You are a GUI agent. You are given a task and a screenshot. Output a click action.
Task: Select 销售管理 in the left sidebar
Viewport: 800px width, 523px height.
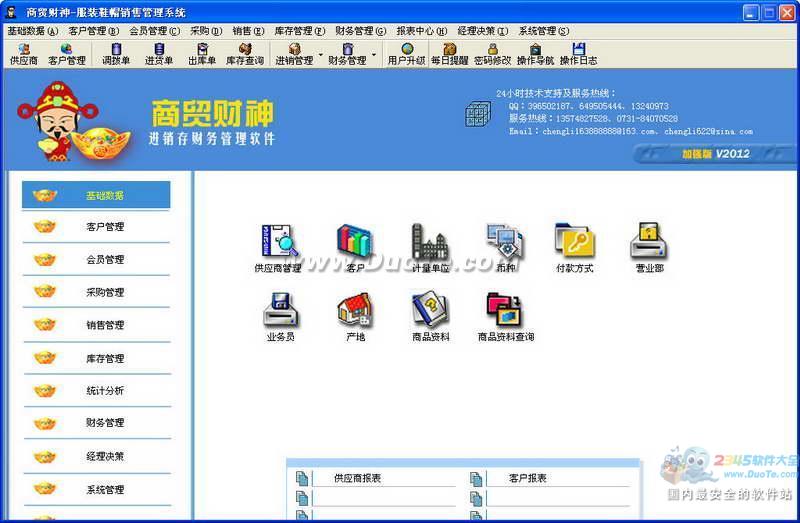[x=104, y=325]
